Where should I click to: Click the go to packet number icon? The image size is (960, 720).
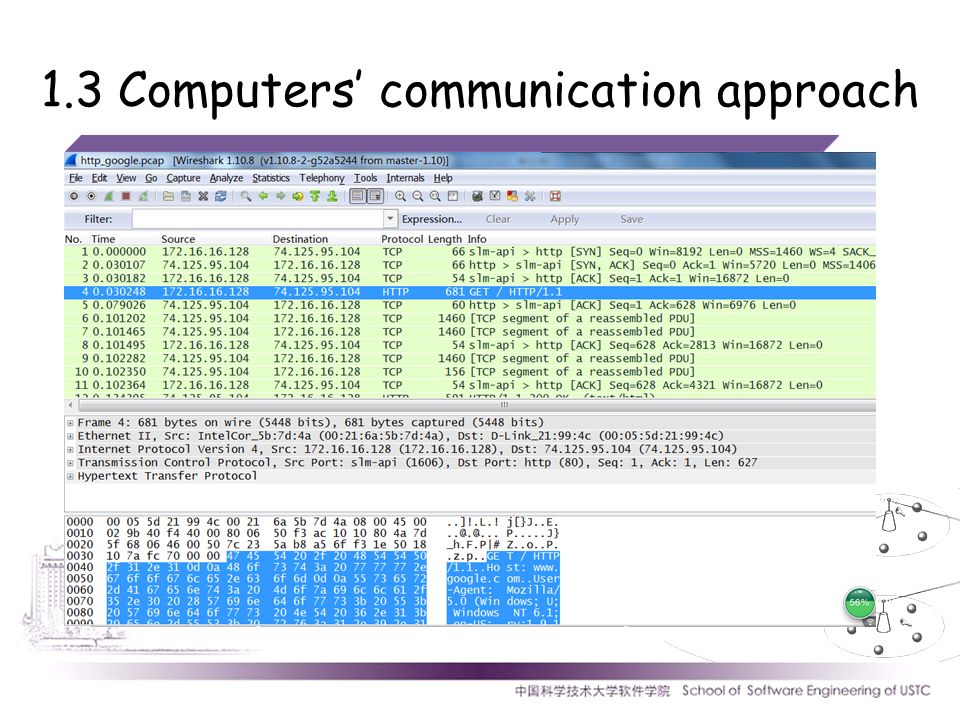point(298,196)
